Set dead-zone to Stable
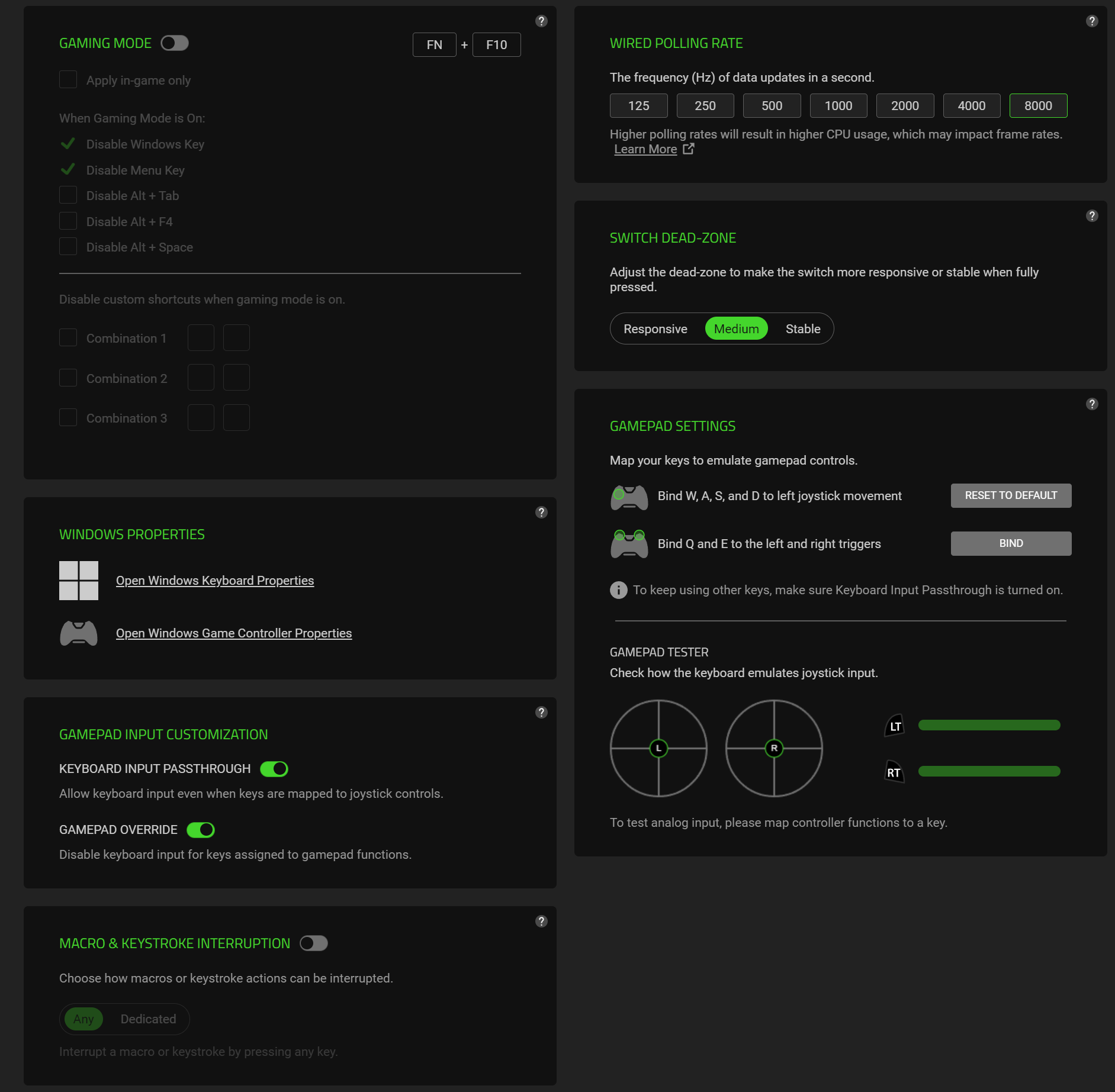1115x1092 pixels. tap(803, 329)
